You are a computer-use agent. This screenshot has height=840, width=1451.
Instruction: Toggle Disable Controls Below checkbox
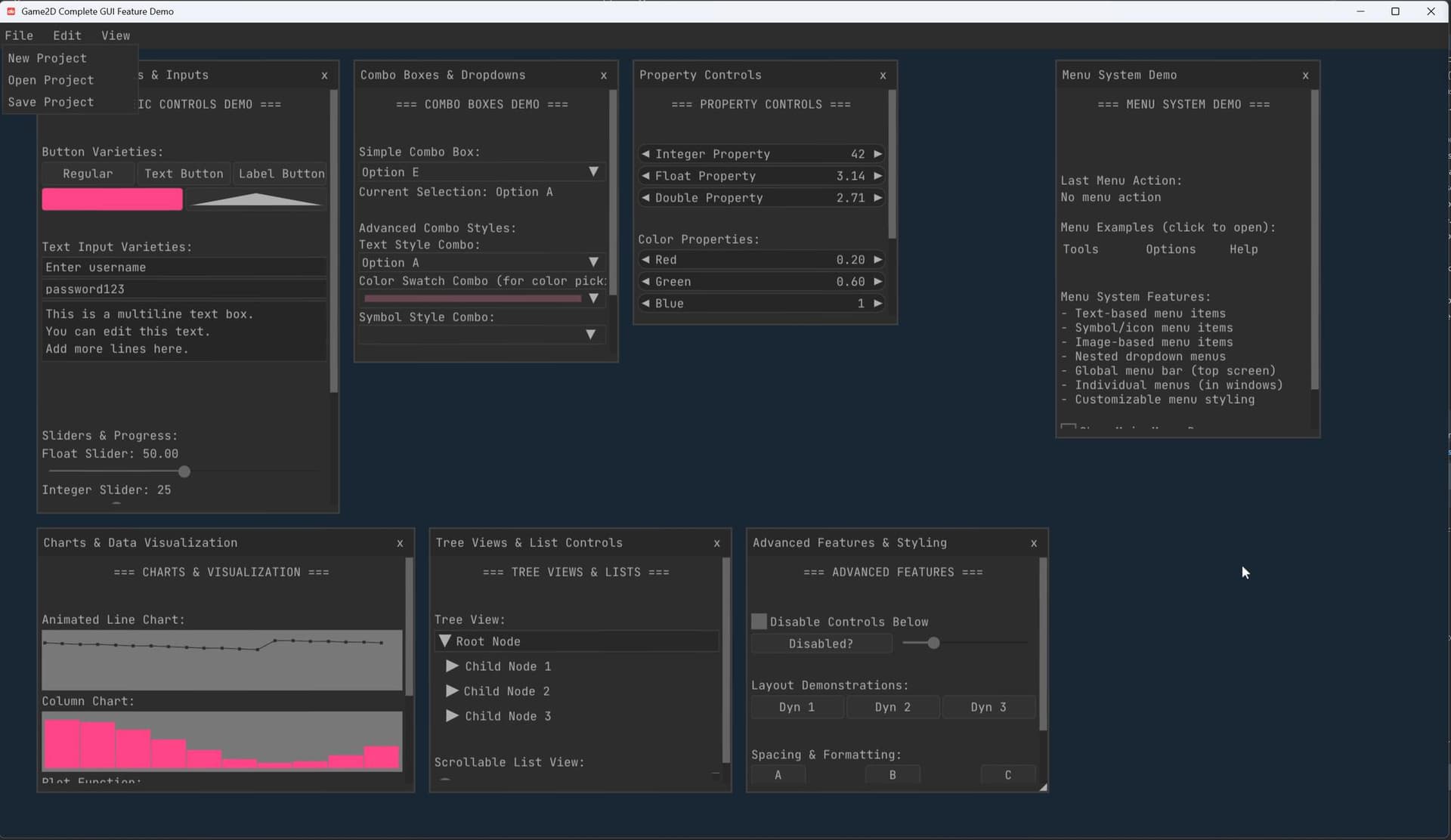coord(759,622)
